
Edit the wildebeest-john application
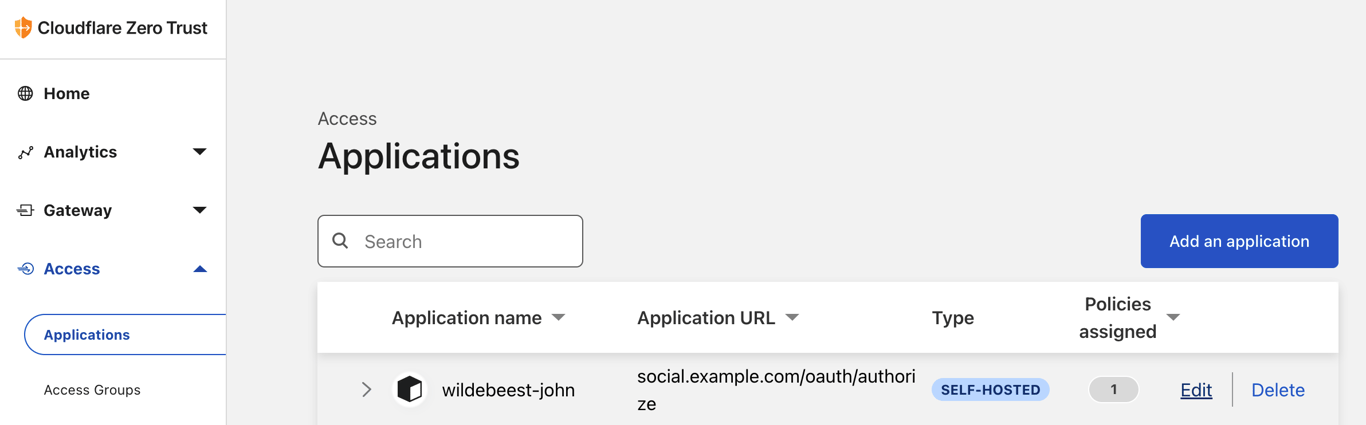(1196, 390)
